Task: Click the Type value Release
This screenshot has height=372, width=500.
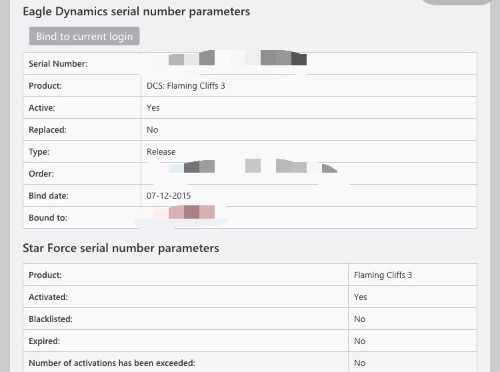Action: (x=161, y=152)
